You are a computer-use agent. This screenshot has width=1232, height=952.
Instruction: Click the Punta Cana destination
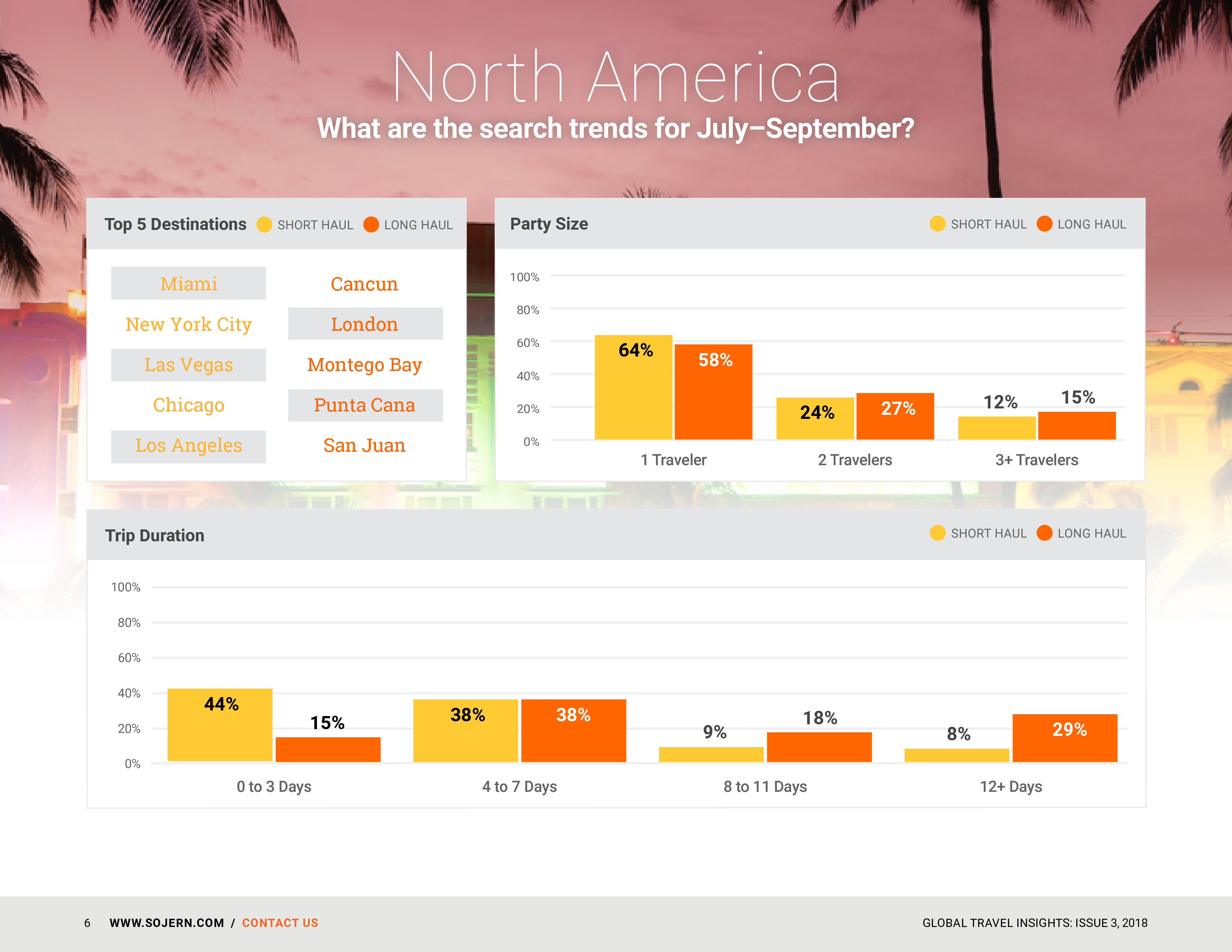pyautogui.click(x=364, y=405)
